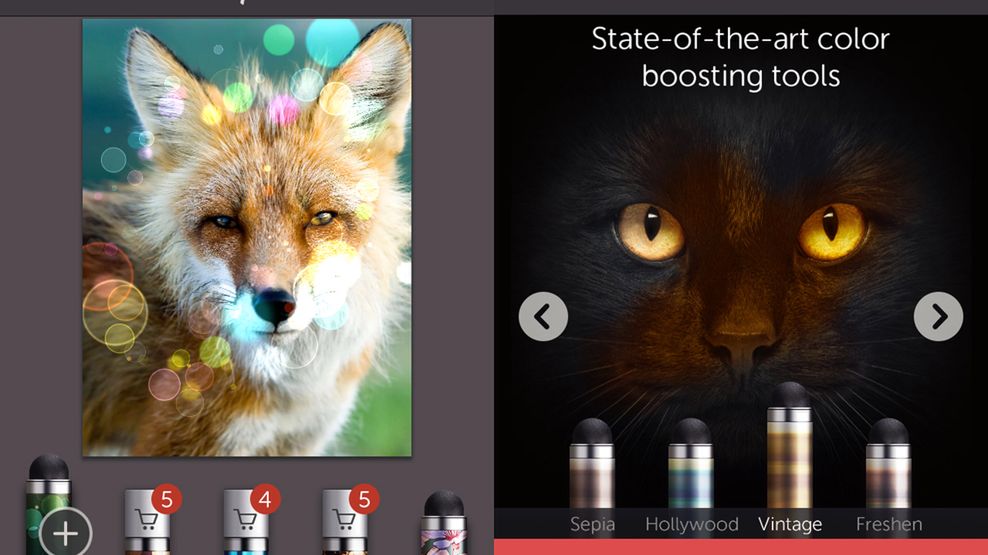Add a new brush with plus button
The width and height of the screenshot is (988, 555).
point(66,534)
